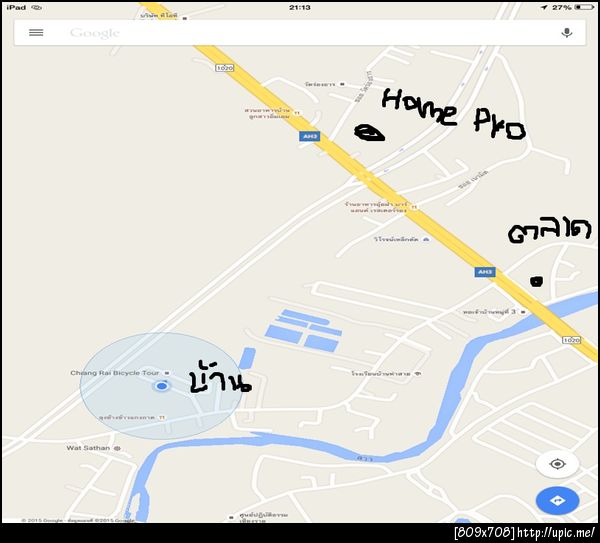The height and width of the screenshot is (543, 600).
Task: Tap the iPad battery indicator
Action: pyautogui.click(x=584, y=7)
